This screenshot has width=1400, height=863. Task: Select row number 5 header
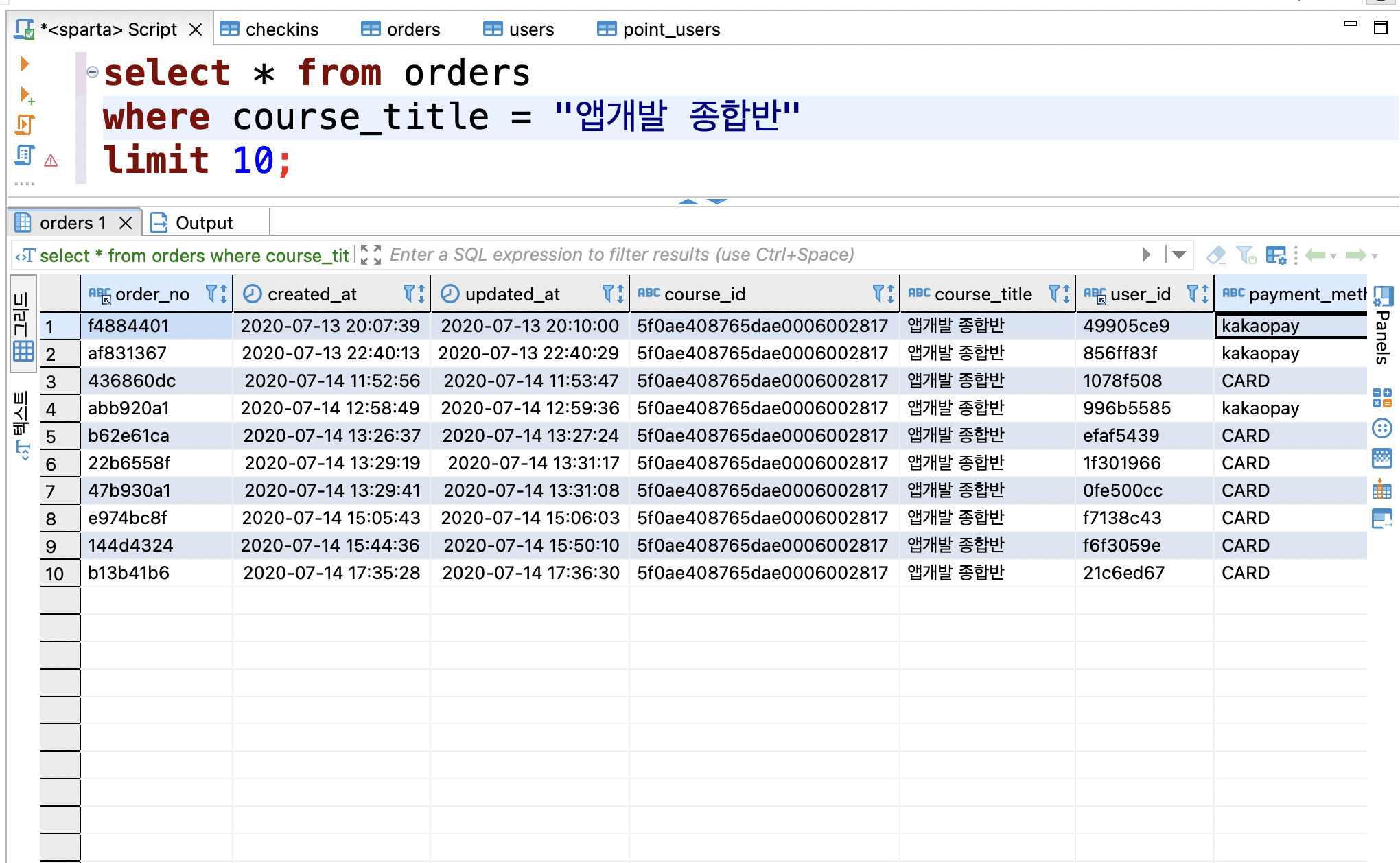coord(60,436)
